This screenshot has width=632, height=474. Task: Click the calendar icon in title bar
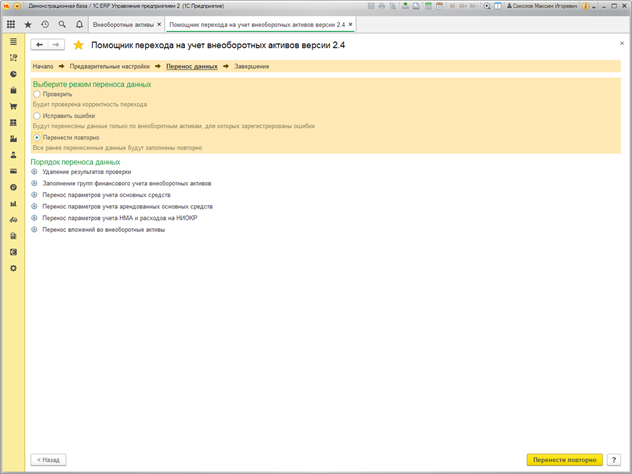click(439, 6)
